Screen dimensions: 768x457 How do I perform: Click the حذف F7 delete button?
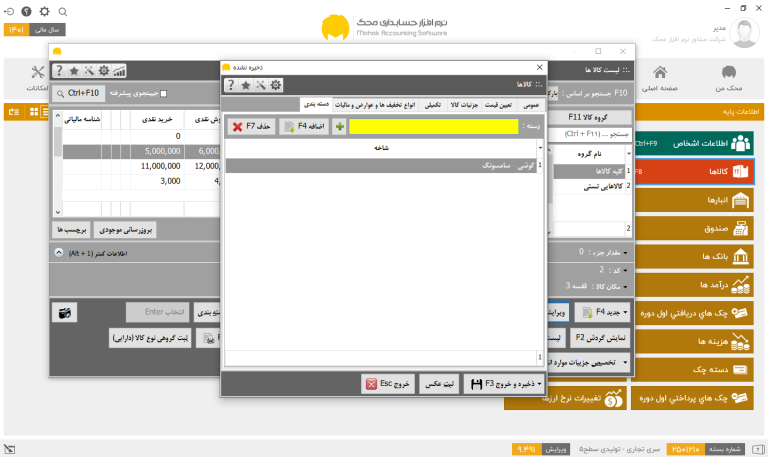pyautogui.click(x=251, y=126)
